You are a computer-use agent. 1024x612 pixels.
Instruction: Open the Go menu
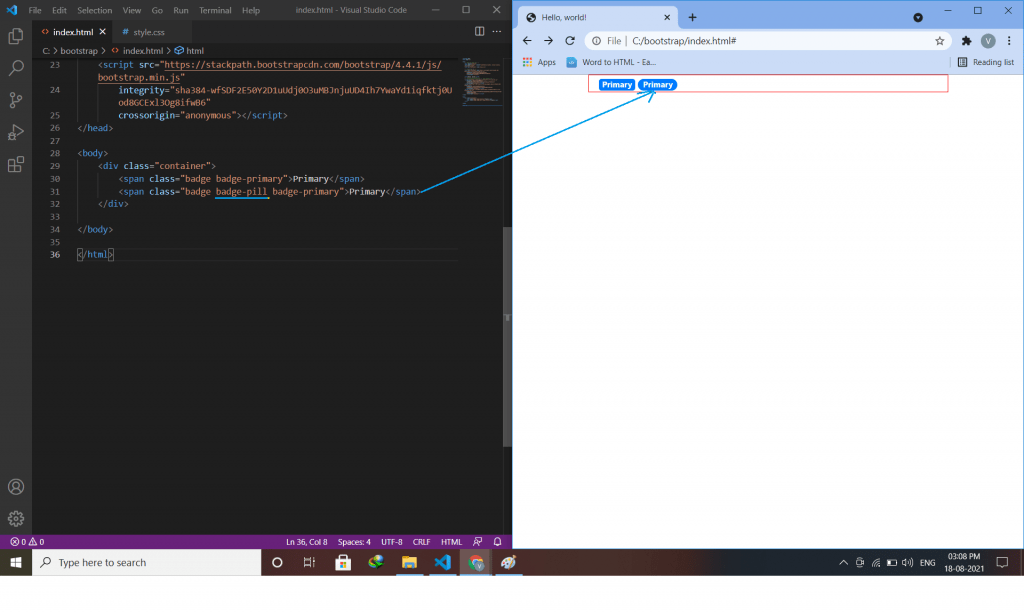157,10
